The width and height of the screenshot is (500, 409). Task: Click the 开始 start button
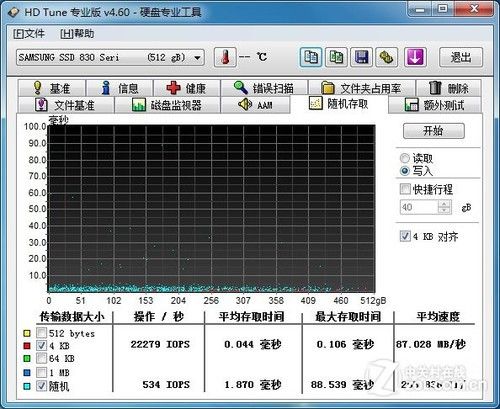[434, 131]
